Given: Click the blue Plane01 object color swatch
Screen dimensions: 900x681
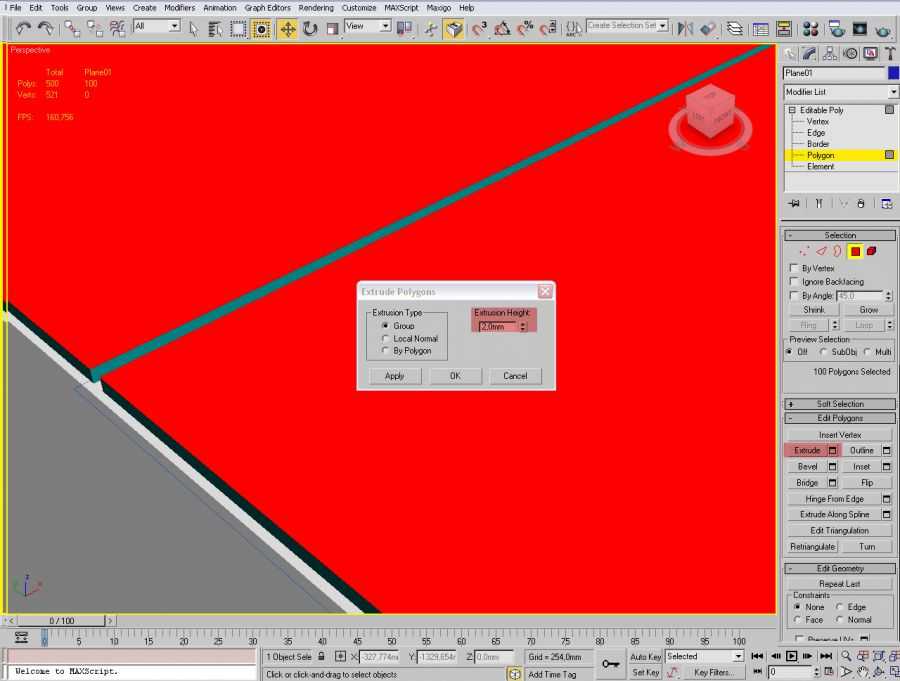Looking at the screenshot, I should [893, 73].
